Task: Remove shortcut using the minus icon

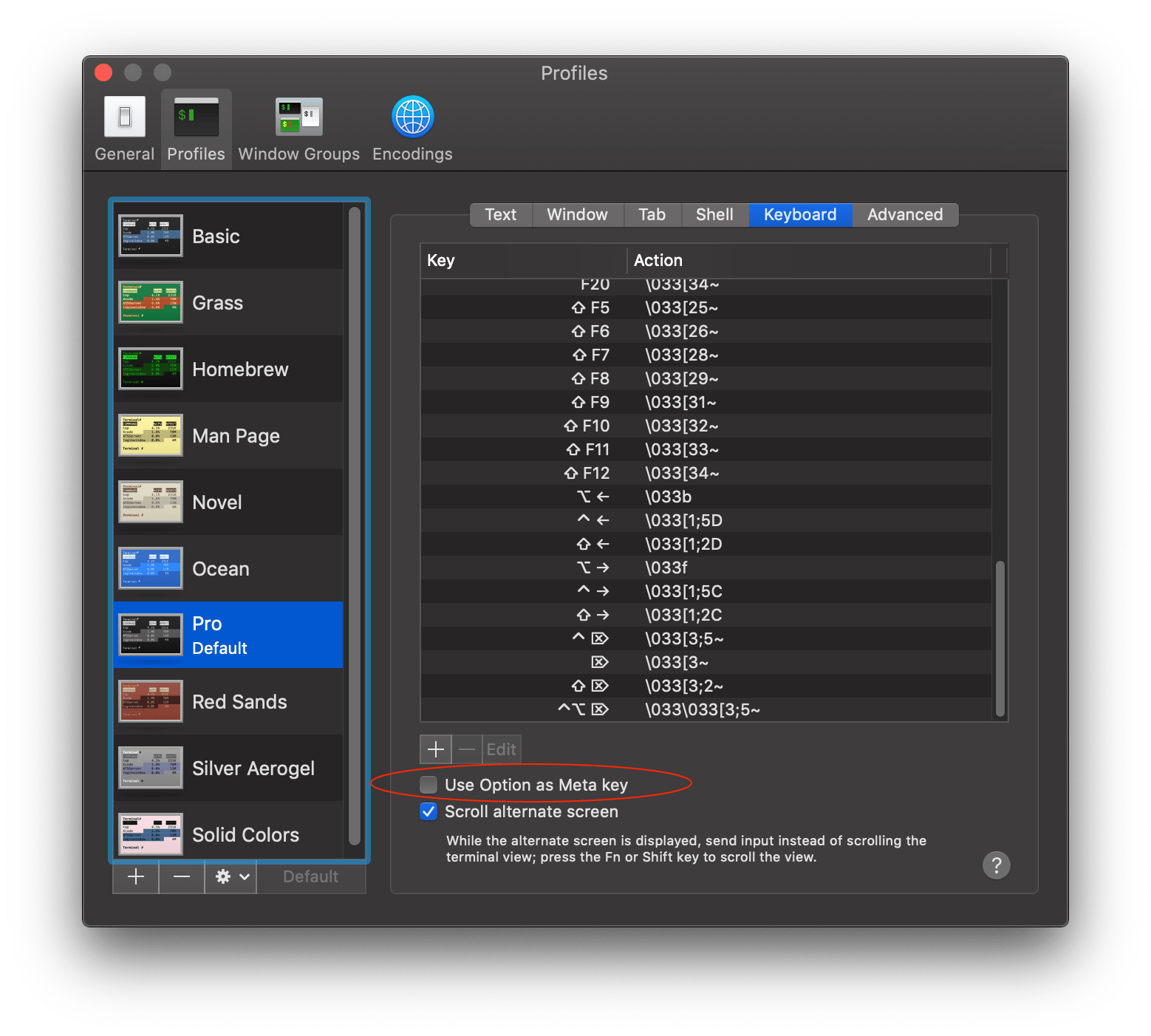Action: click(x=466, y=749)
